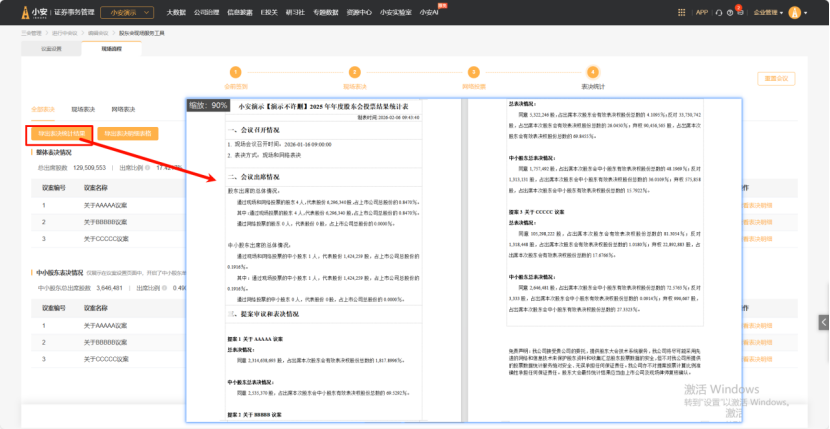Viewport: 830px width, 429px height.
Task: Select the 议案设置 page tab
Action: (51, 47)
